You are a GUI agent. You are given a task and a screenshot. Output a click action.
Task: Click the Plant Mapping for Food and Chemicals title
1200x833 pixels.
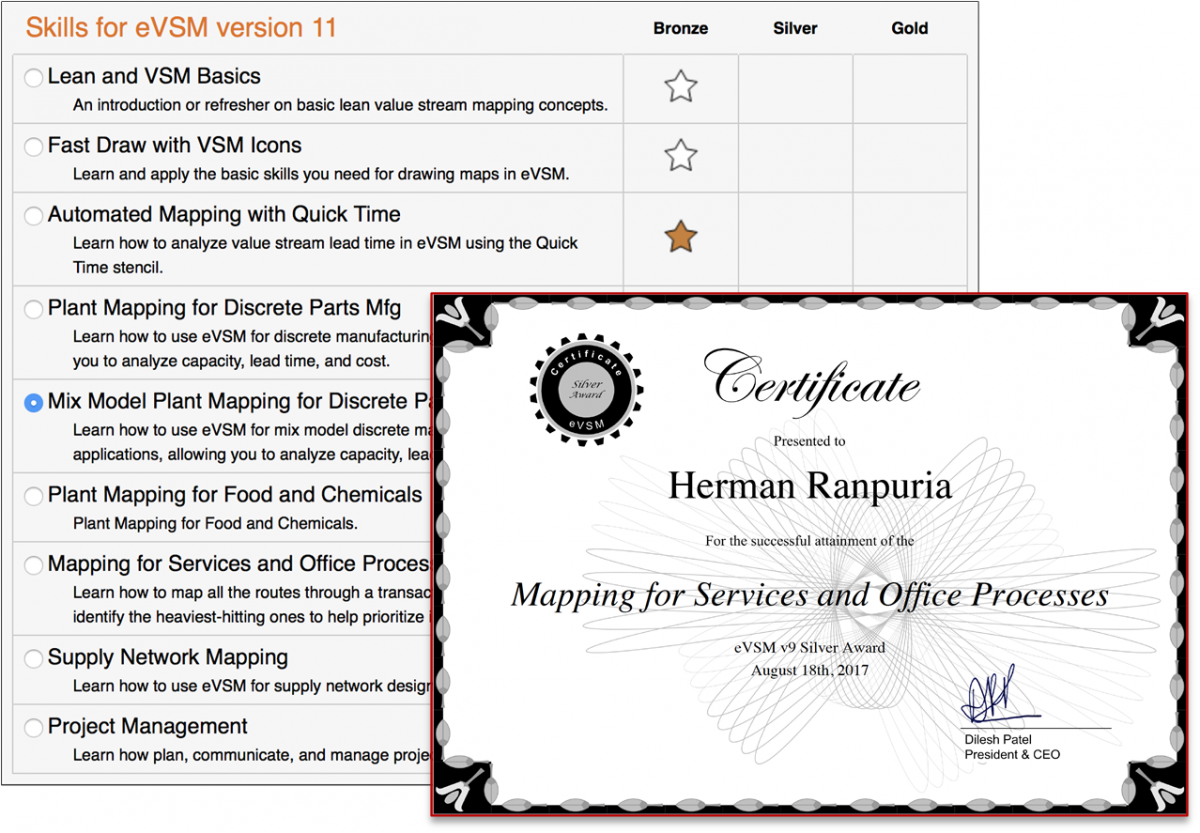pos(235,495)
